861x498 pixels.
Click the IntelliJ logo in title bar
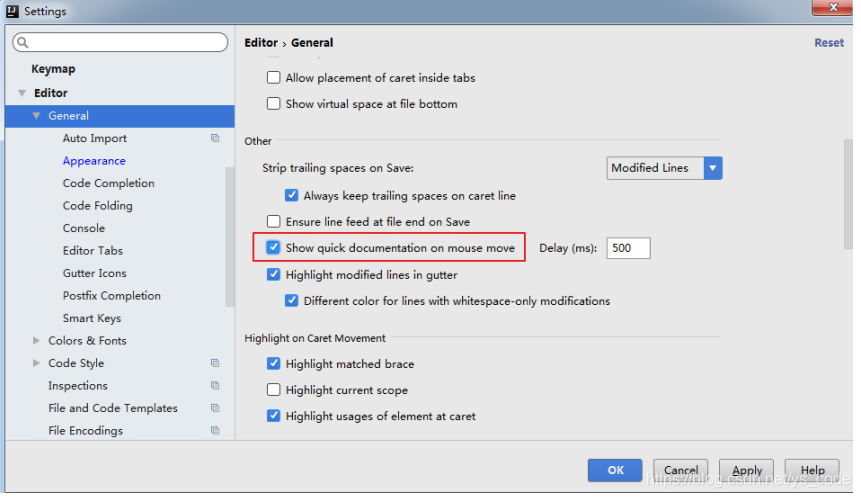point(12,11)
